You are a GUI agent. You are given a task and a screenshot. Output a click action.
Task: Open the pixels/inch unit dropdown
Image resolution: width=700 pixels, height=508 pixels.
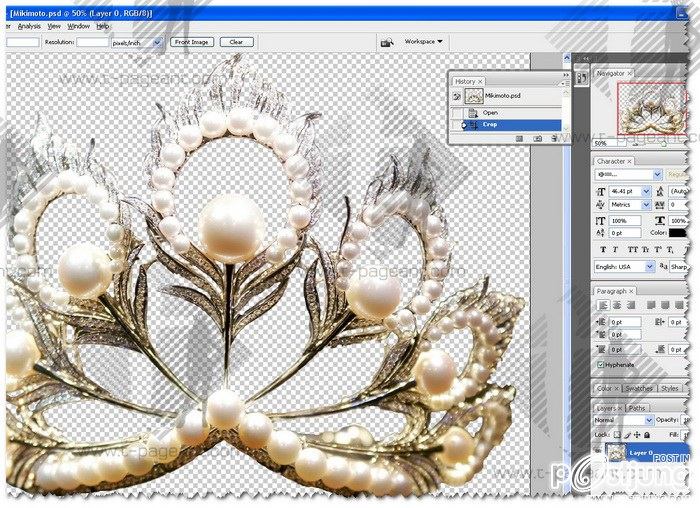[136, 43]
